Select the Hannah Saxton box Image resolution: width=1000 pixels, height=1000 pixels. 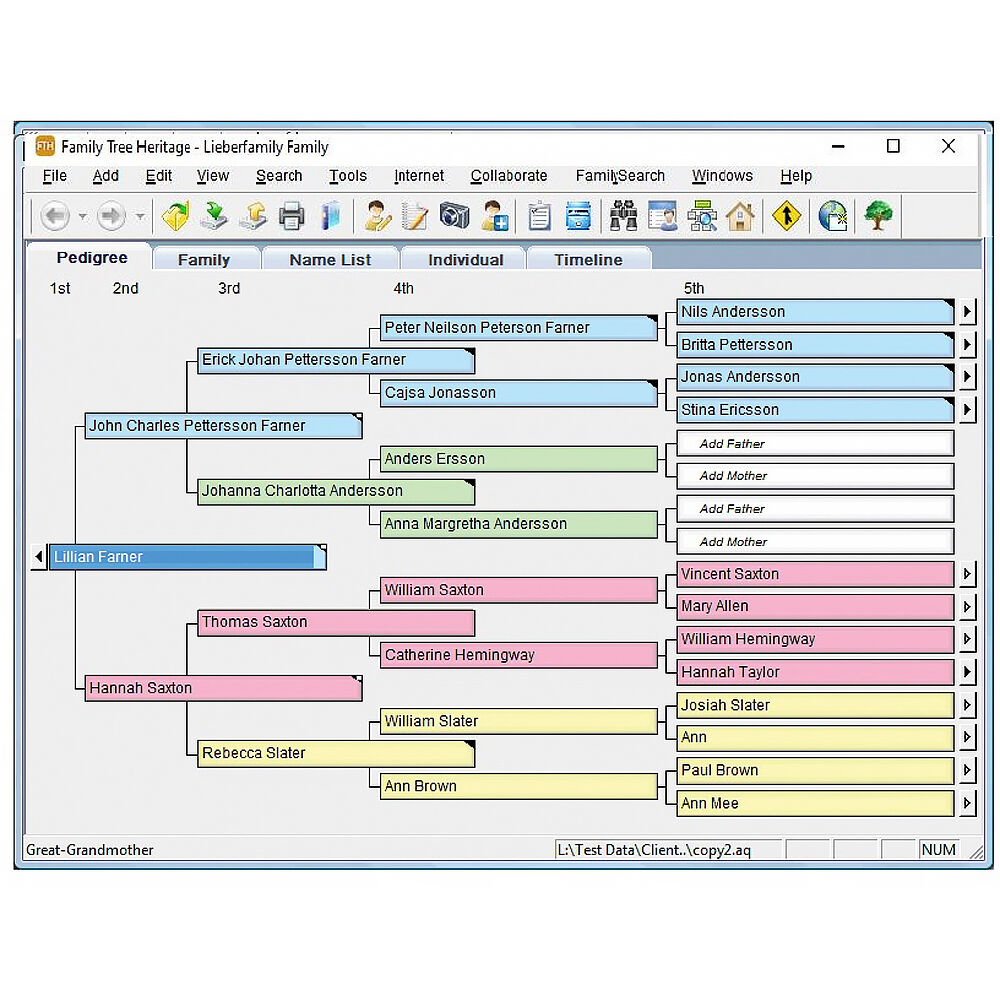click(223, 689)
